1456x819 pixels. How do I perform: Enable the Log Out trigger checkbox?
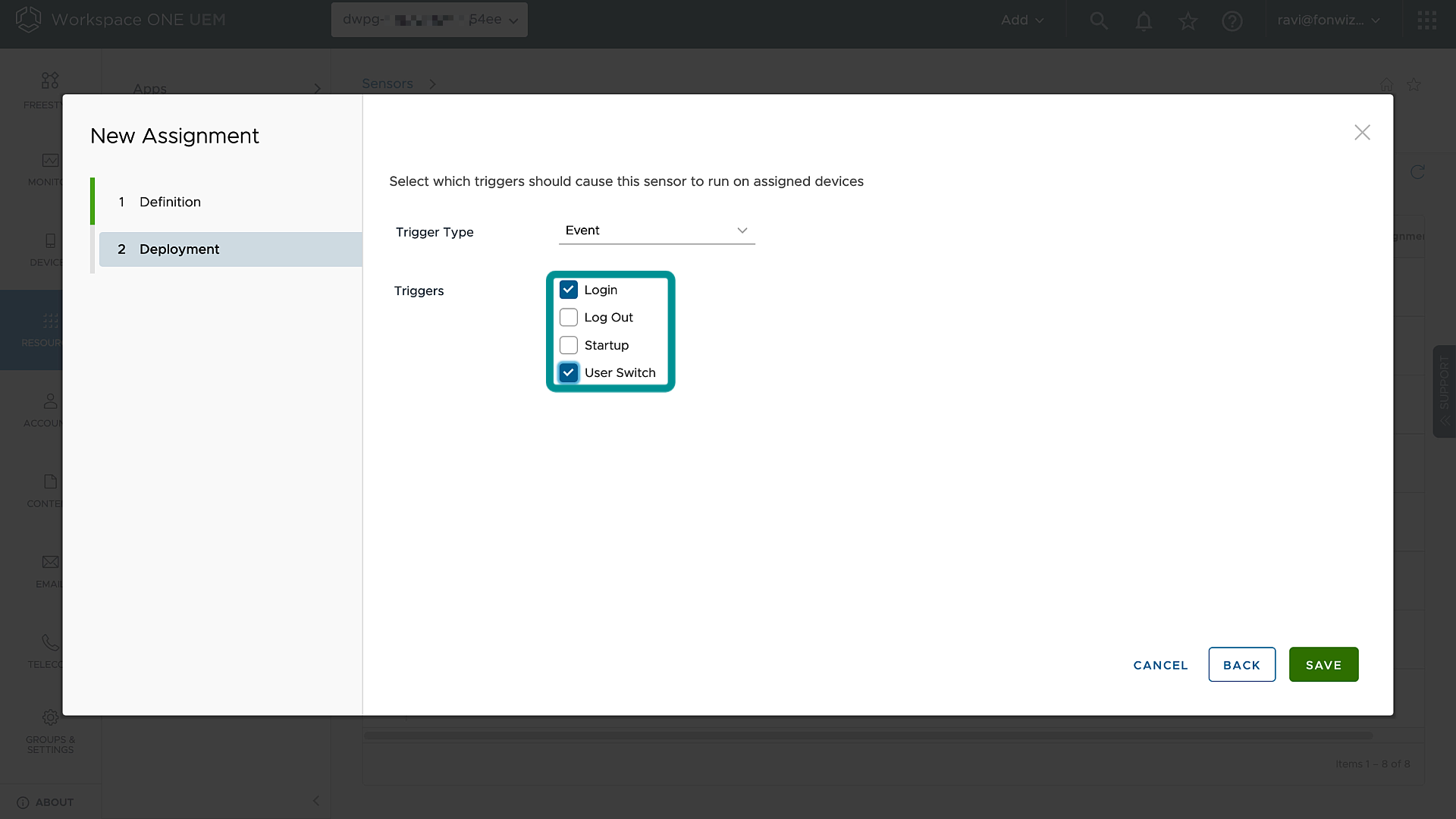[569, 318]
